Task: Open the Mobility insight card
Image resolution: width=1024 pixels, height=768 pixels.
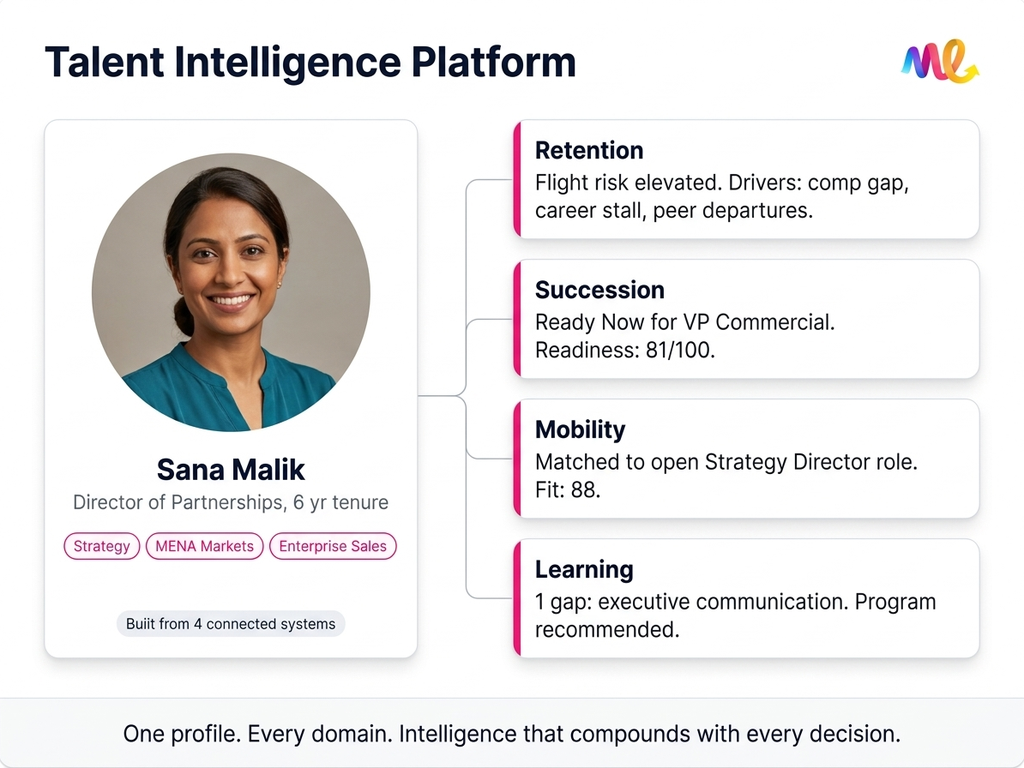Action: tap(746, 459)
